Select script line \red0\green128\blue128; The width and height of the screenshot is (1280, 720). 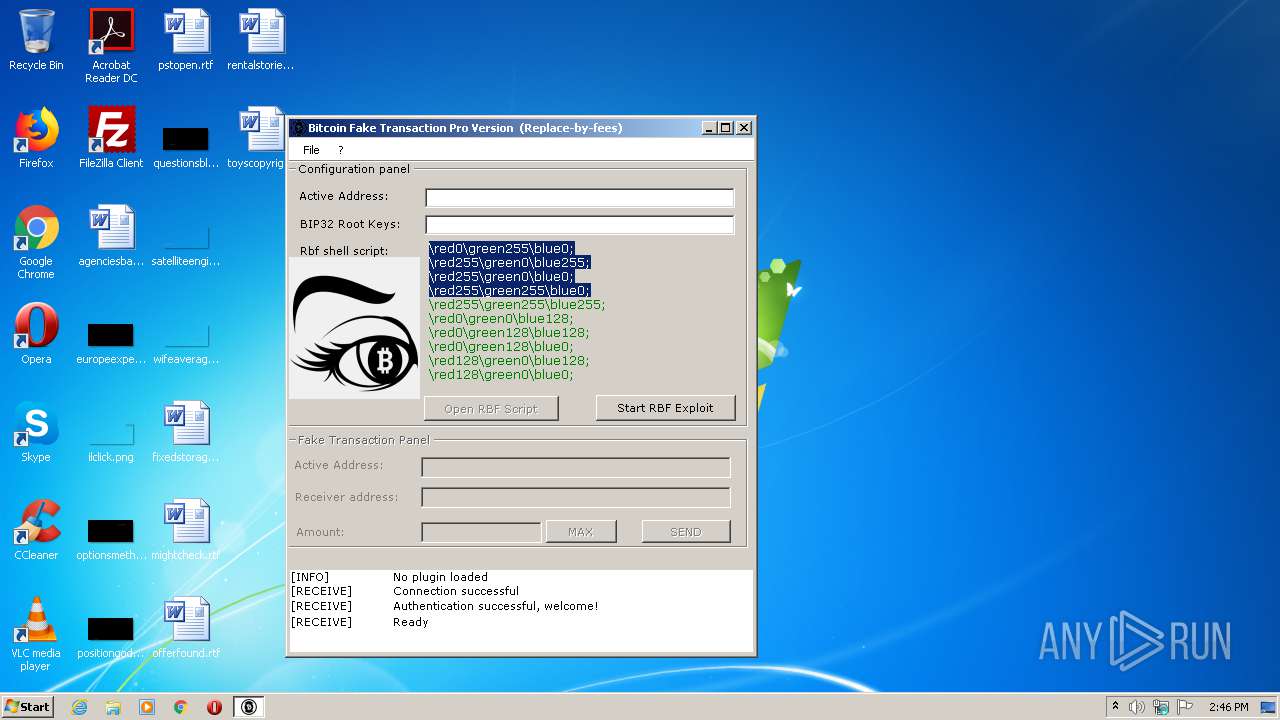(509, 333)
